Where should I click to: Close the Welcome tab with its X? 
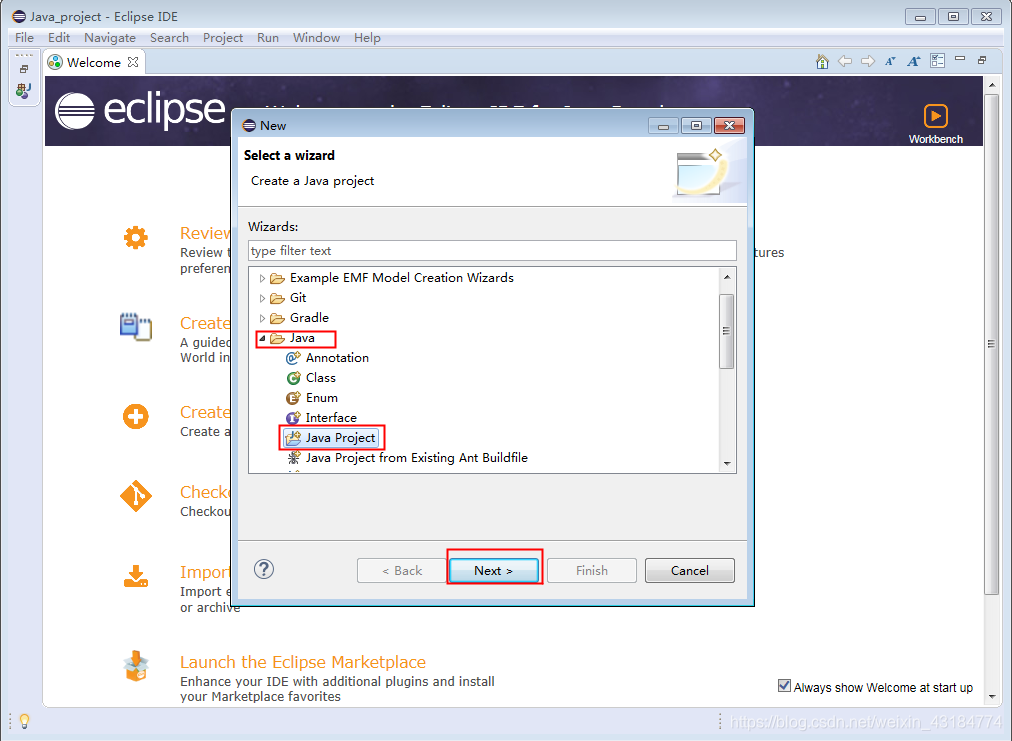click(x=133, y=62)
